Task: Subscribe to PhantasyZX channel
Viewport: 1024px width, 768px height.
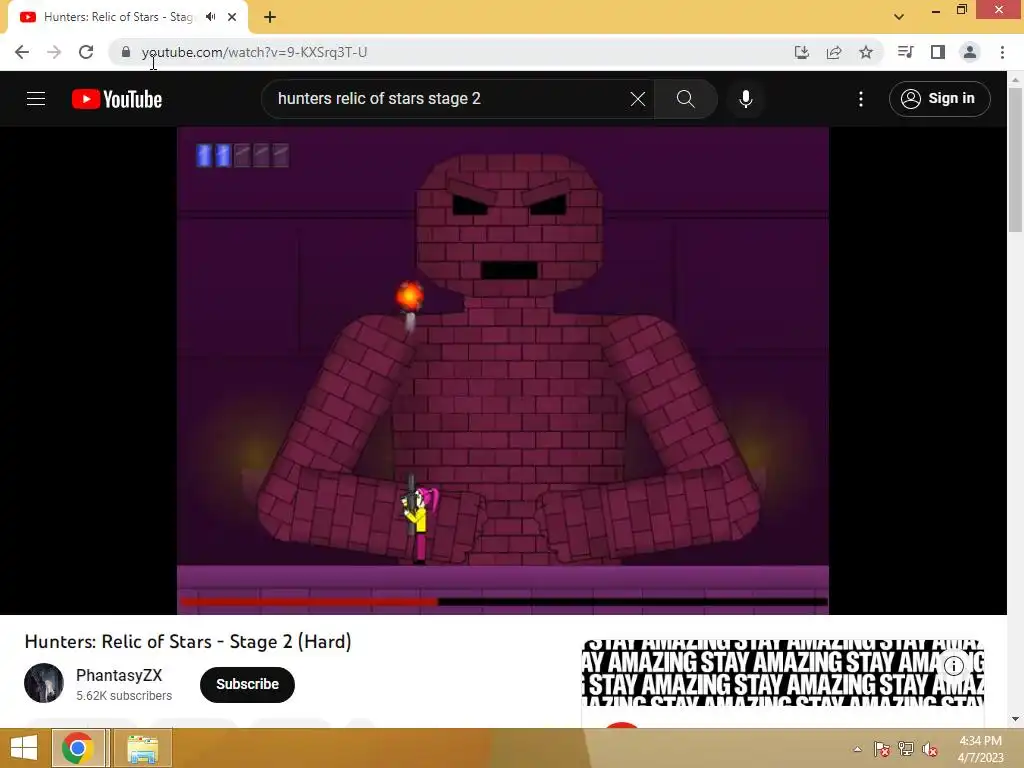Action: tap(248, 684)
